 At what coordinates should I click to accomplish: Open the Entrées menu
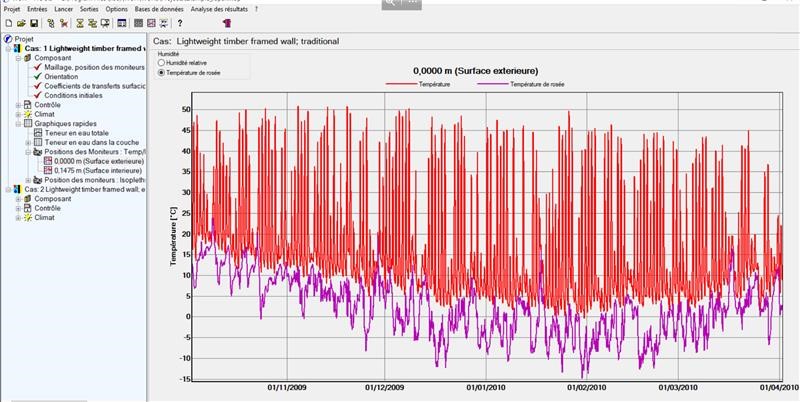37,8
